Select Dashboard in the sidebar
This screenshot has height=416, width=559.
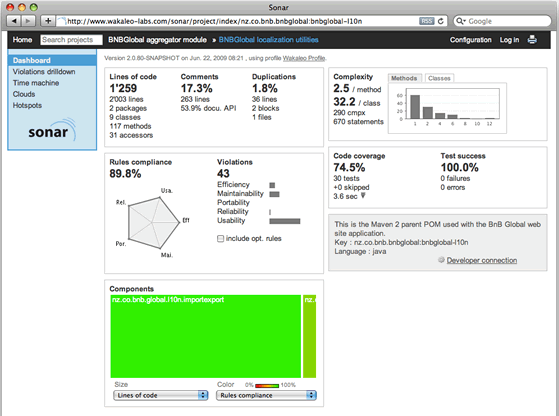click(52, 60)
